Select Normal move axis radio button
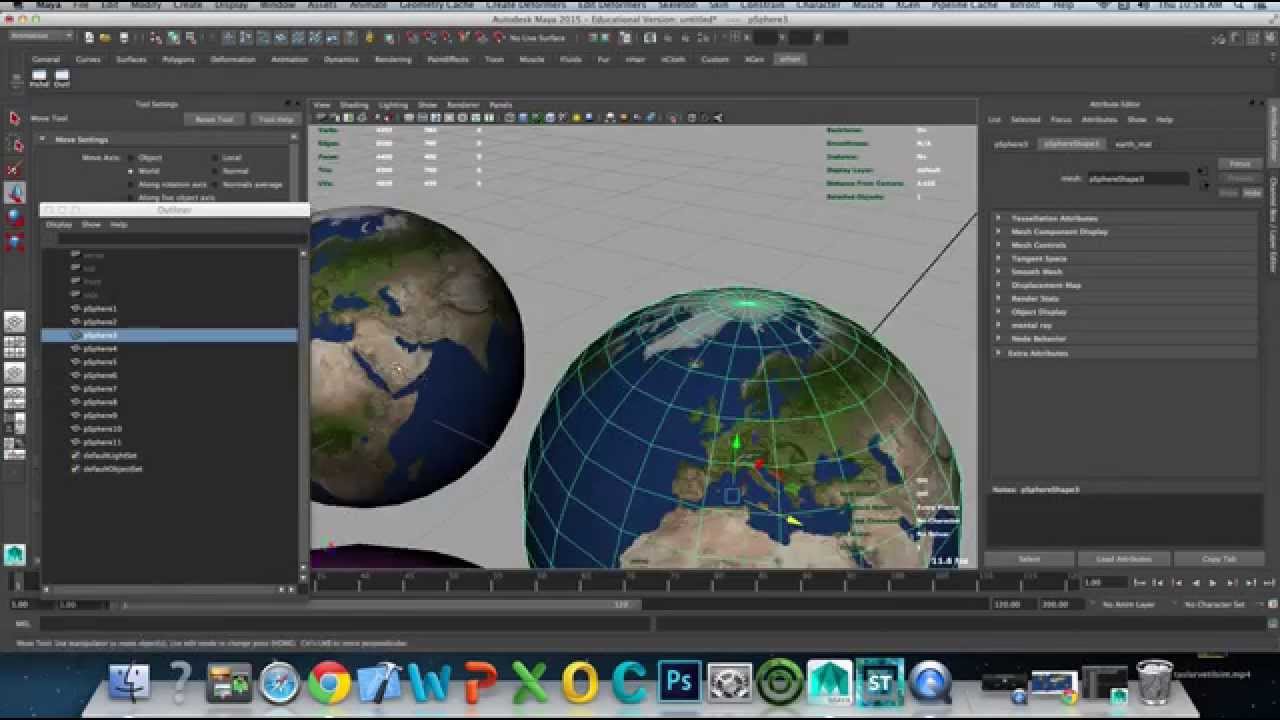 (214, 171)
